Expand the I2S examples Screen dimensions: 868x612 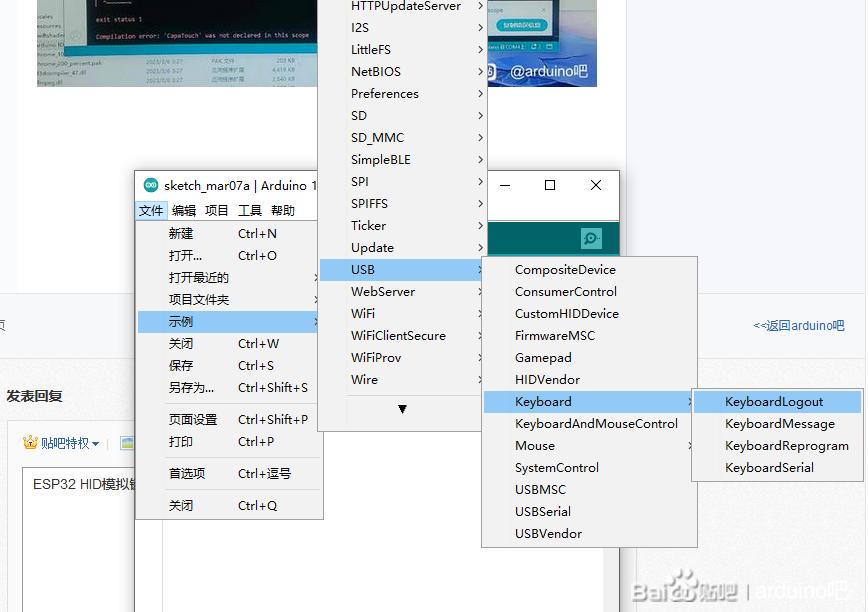click(x=403, y=28)
